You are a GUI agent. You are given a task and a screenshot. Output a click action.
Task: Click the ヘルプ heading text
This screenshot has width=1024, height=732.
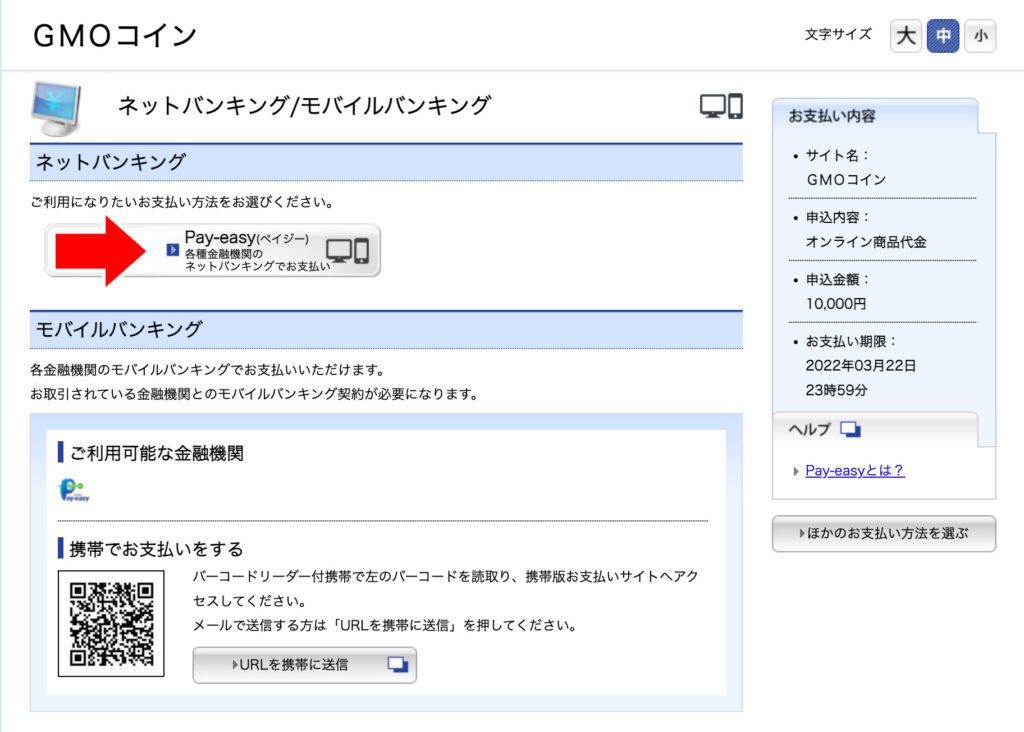click(x=810, y=429)
